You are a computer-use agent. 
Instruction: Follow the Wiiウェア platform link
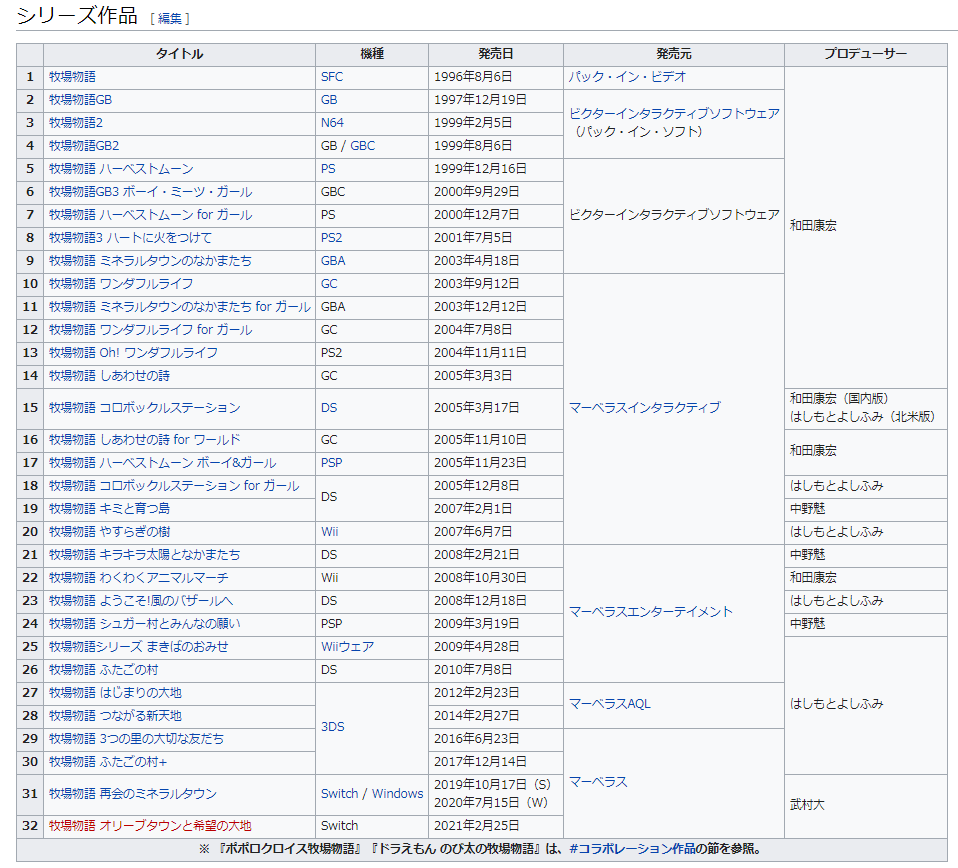347,647
